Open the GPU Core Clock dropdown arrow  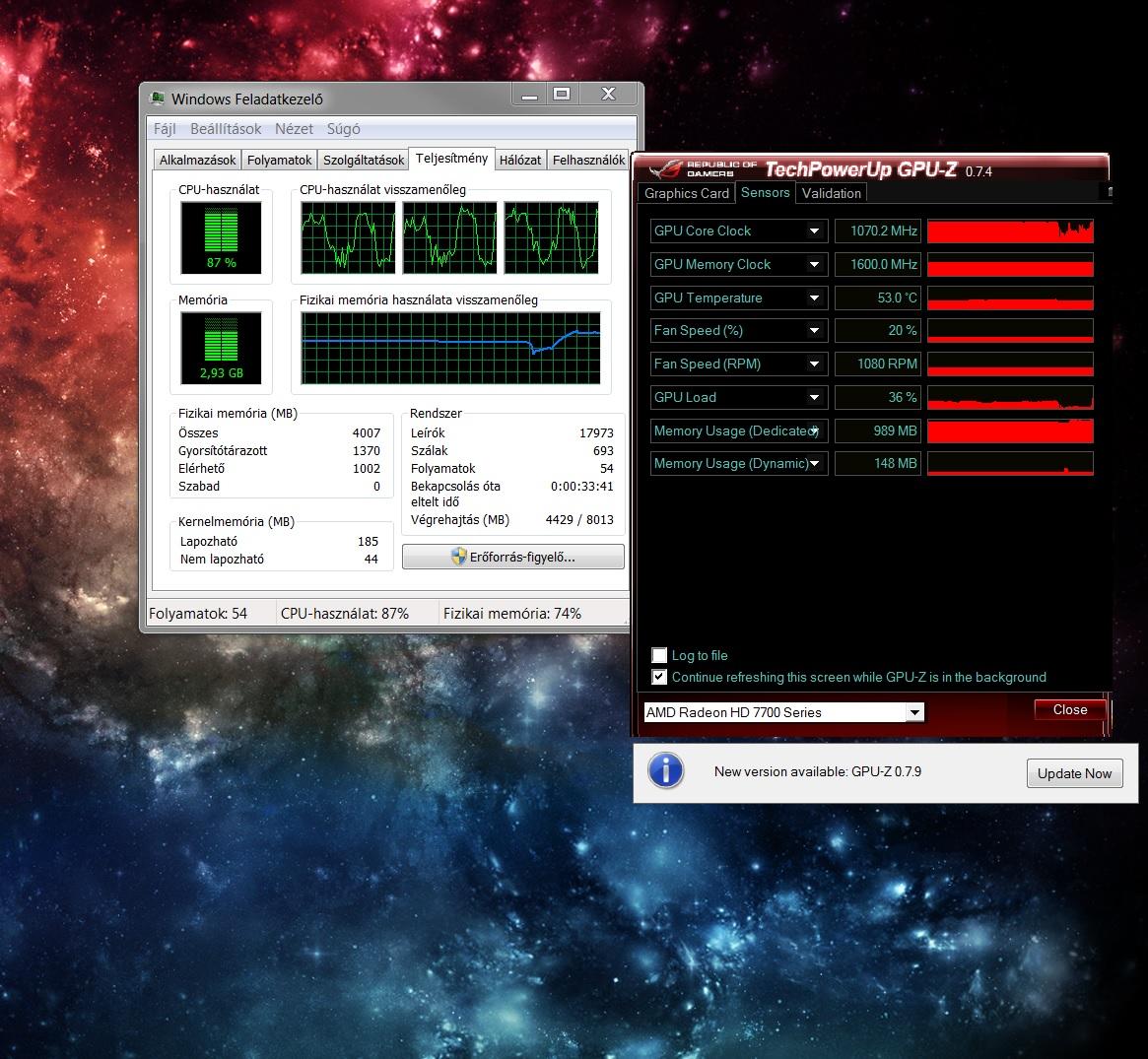(814, 231)
